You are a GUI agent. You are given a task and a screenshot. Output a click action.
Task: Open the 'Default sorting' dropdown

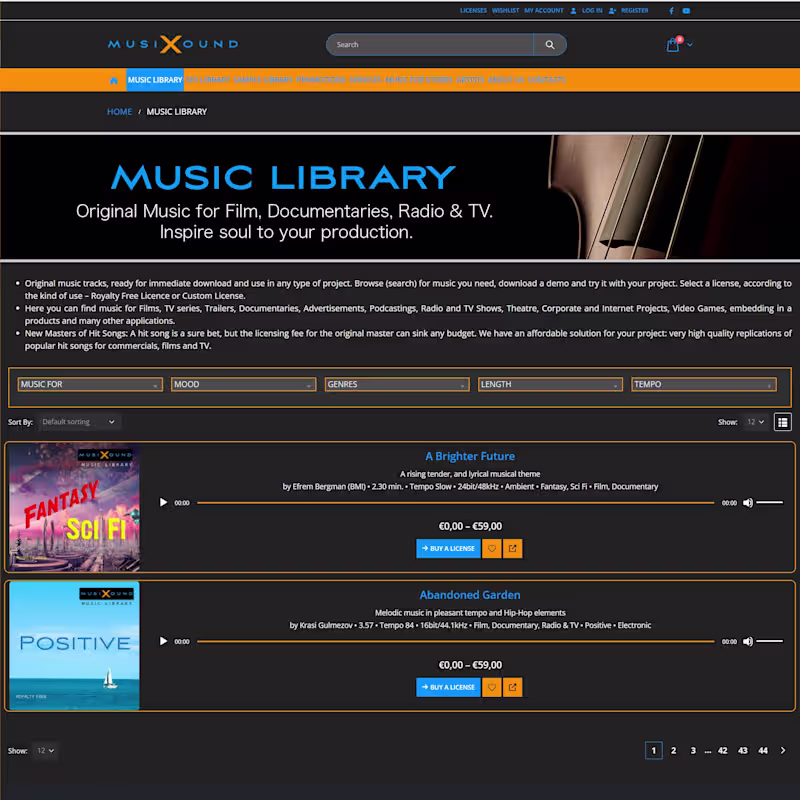click(x=79, y=422)
